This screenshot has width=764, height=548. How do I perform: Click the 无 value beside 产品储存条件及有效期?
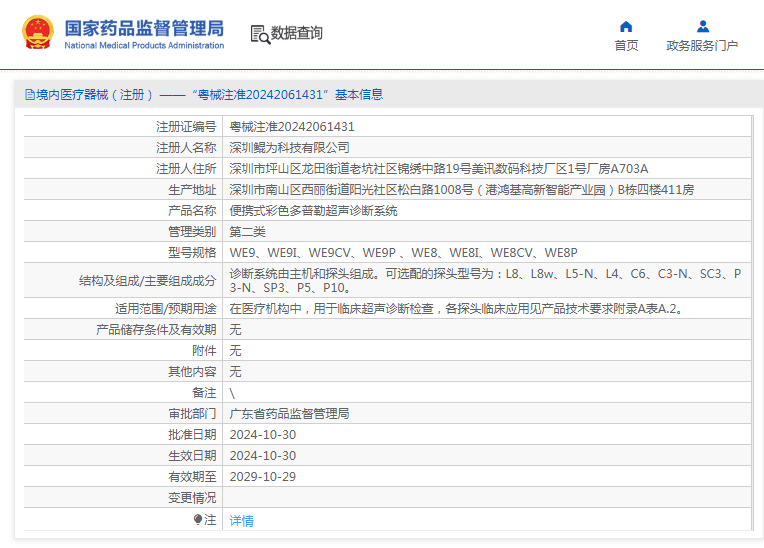(235, 329)
